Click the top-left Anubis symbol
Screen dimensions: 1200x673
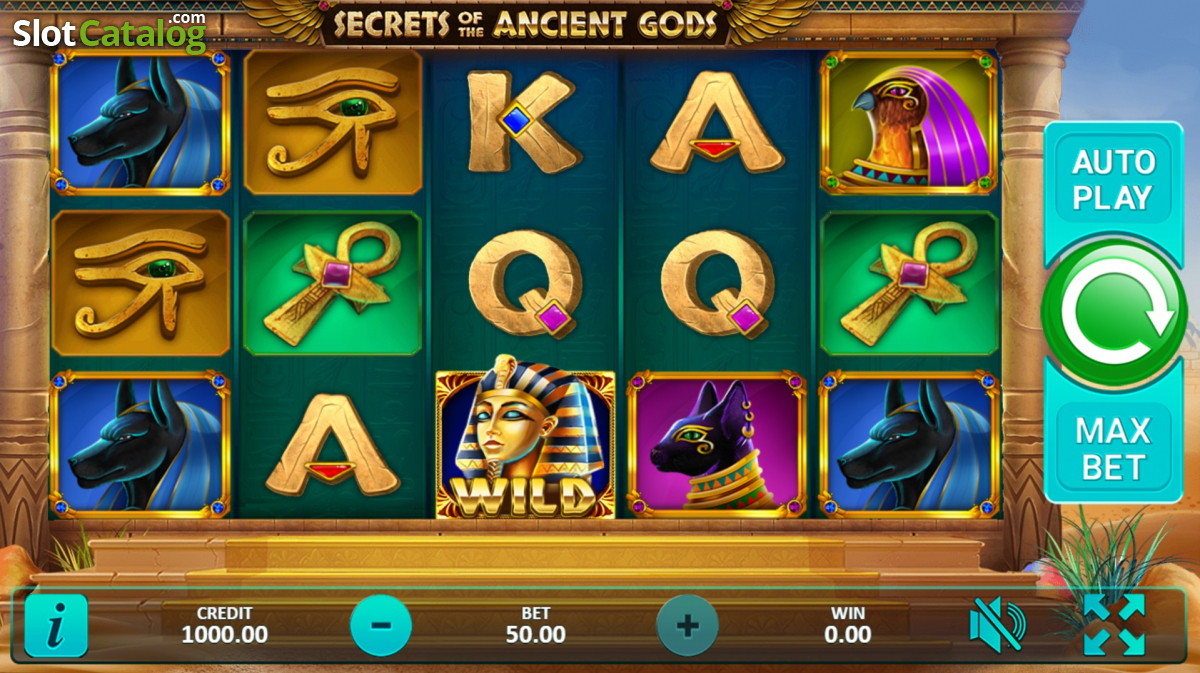[140, 123]
